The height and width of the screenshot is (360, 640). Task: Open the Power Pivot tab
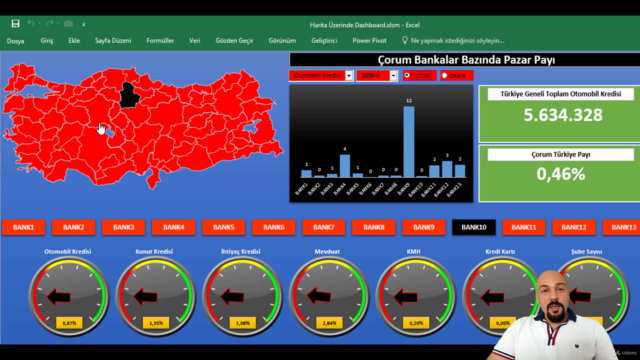coord(369,41)
